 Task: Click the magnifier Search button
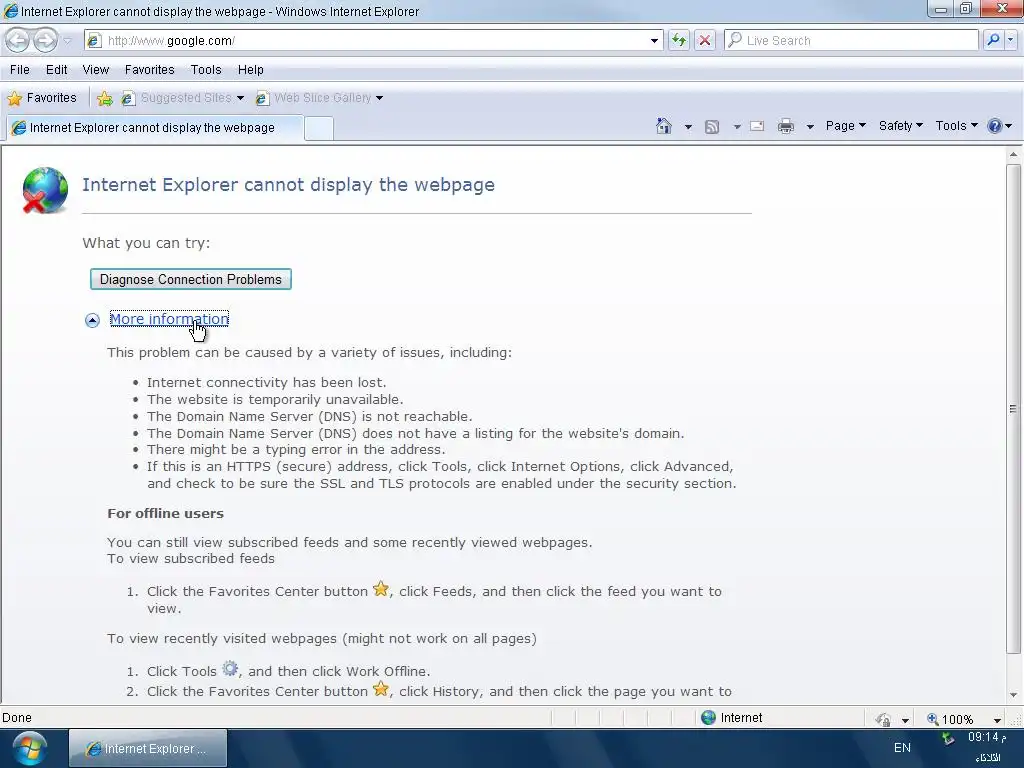point(993,40)
